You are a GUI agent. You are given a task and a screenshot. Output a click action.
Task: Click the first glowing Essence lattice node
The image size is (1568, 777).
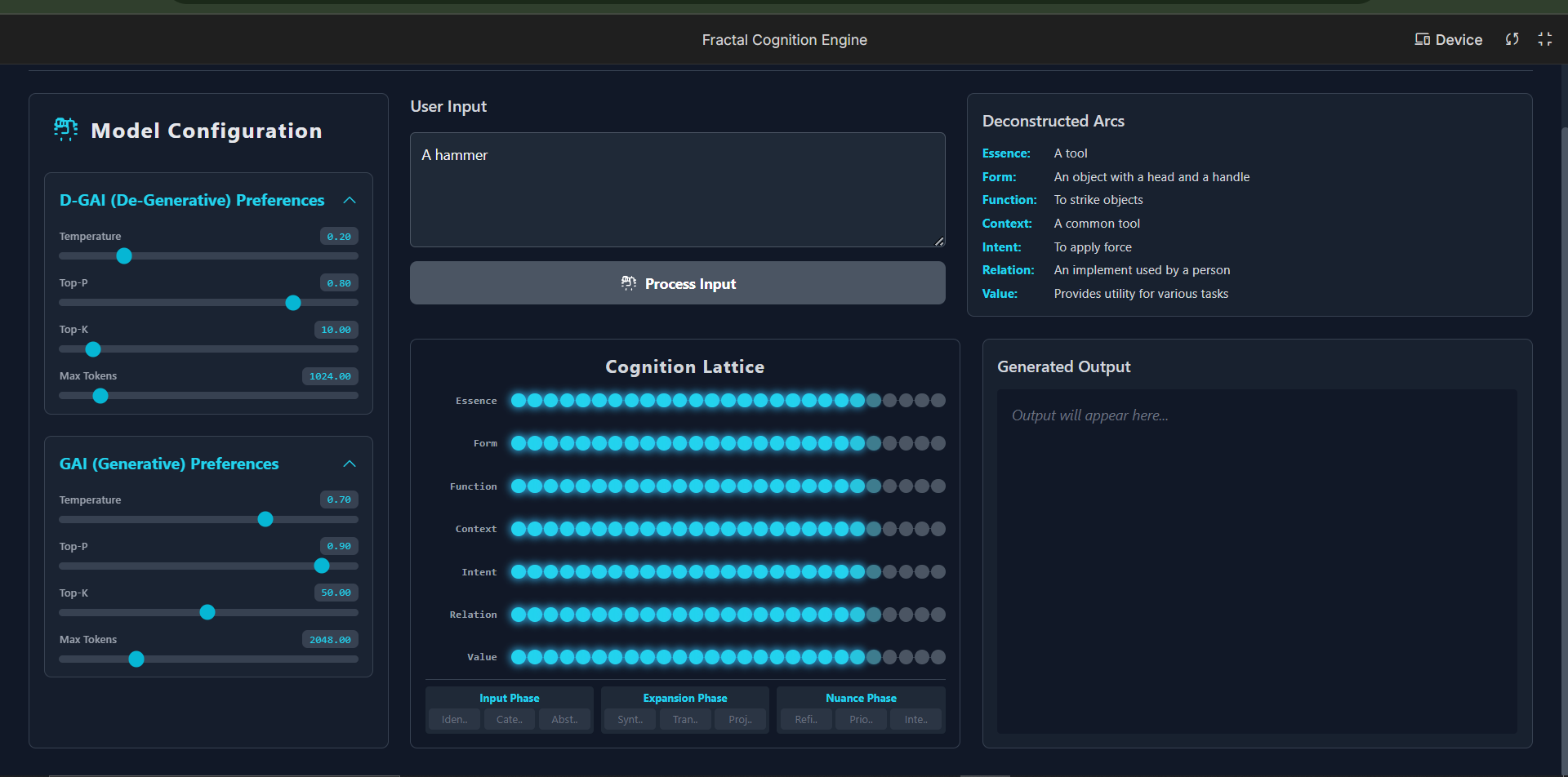[518, 400]
